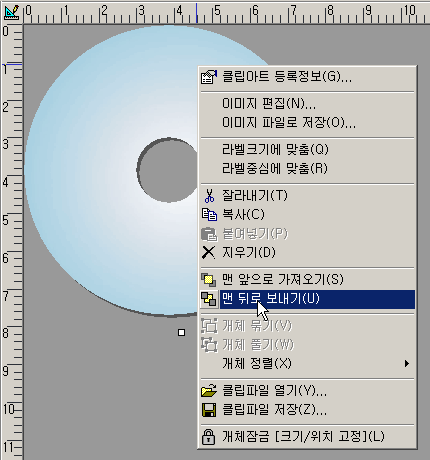Click the send-to-back icon
Viewport: 430px width, 460px height.
(x=209, y=299)
